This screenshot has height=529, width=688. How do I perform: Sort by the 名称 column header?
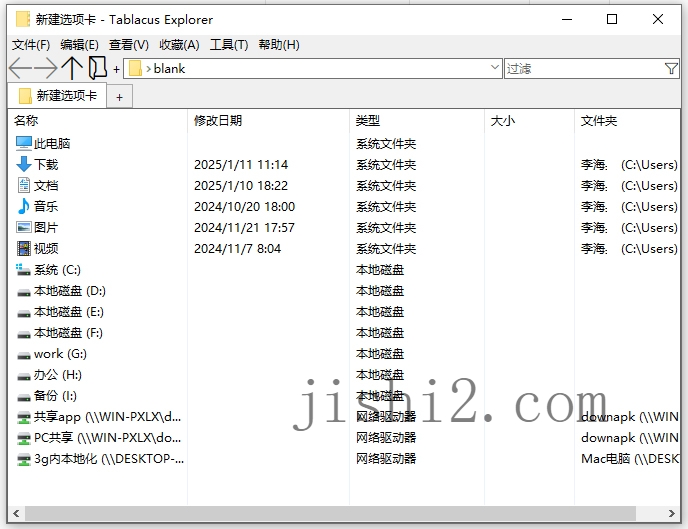click(x=97, y=121)
